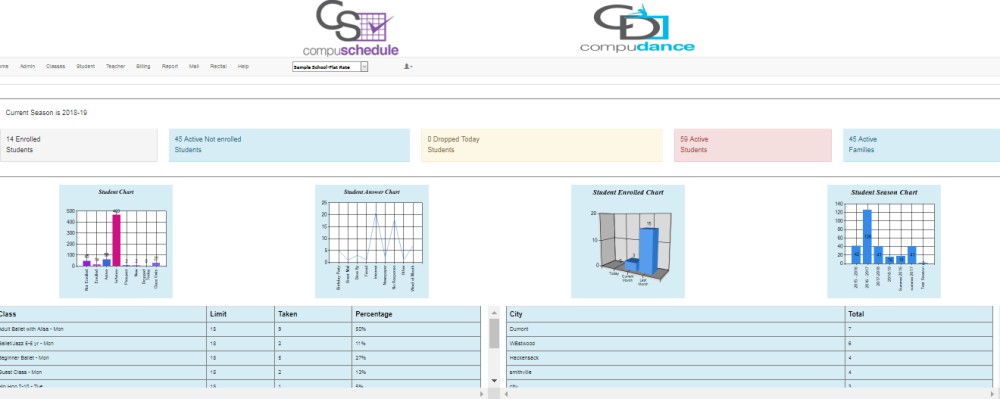
Task: Click the 59 Active Students panel
Action: tap(753, 145)
